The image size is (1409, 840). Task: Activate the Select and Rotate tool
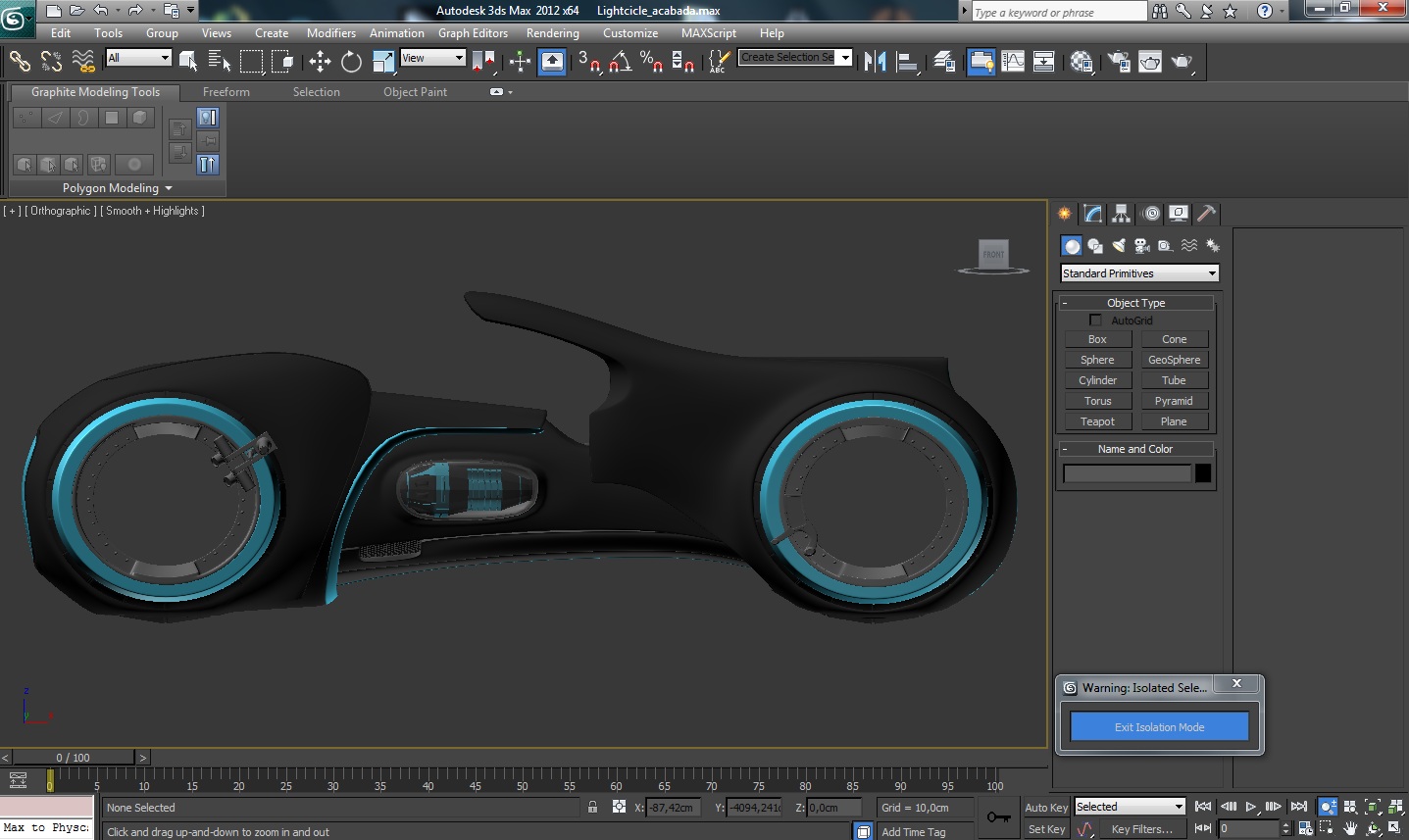click(351, 62)
